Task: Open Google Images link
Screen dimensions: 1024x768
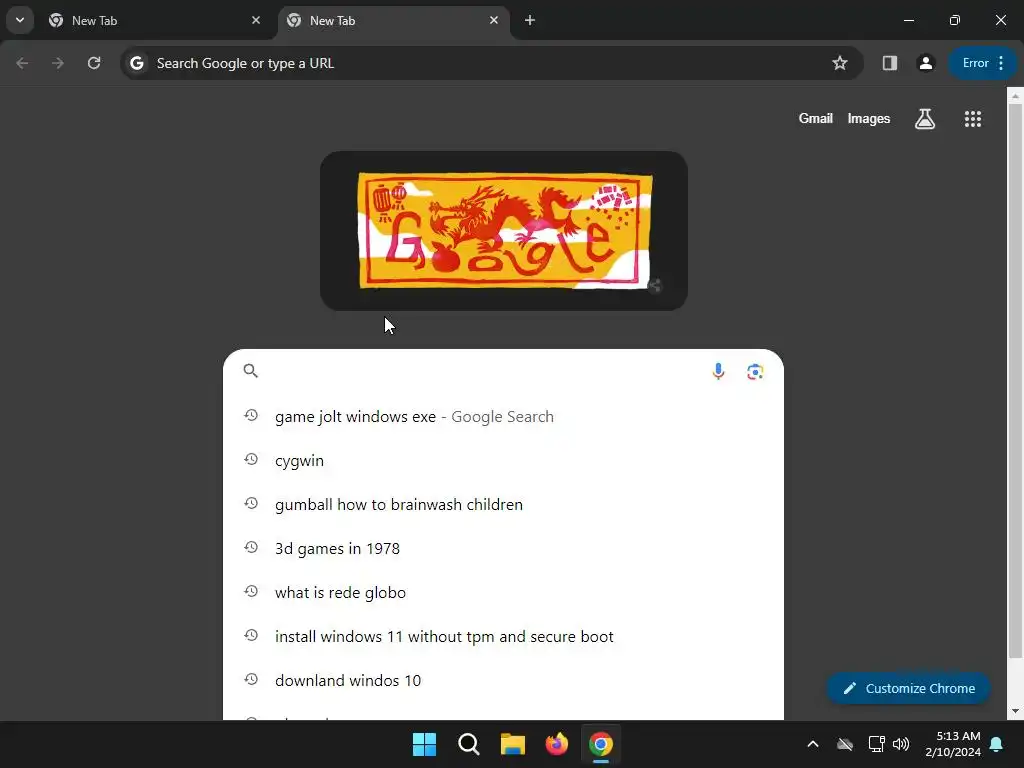Action: (869, 118)
